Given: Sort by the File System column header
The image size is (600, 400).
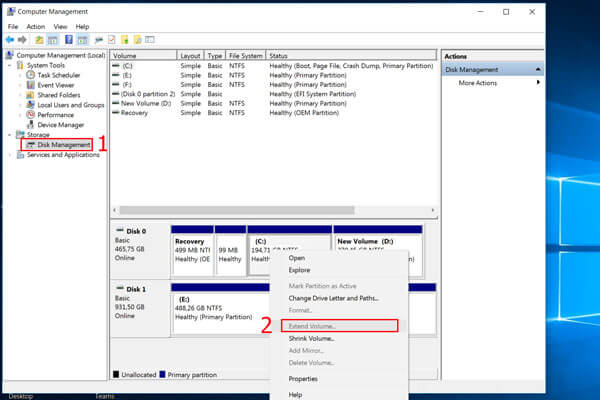Looking at the screenshot, I should pos(246,56).
